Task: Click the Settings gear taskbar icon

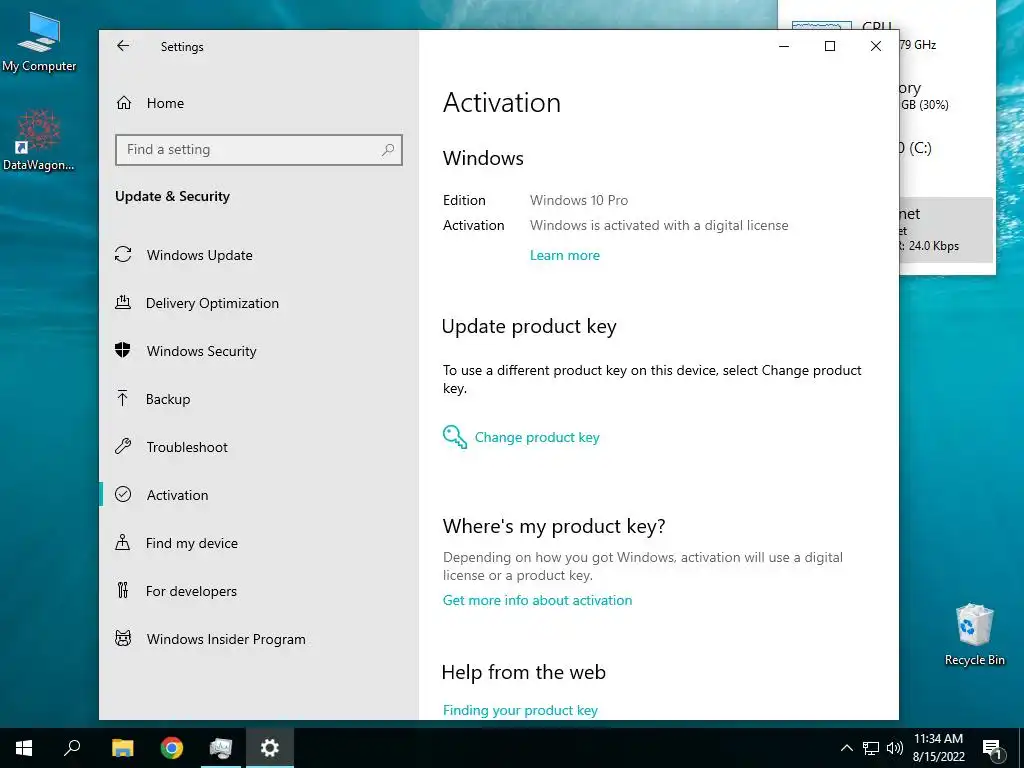Action: pos(270,748)
